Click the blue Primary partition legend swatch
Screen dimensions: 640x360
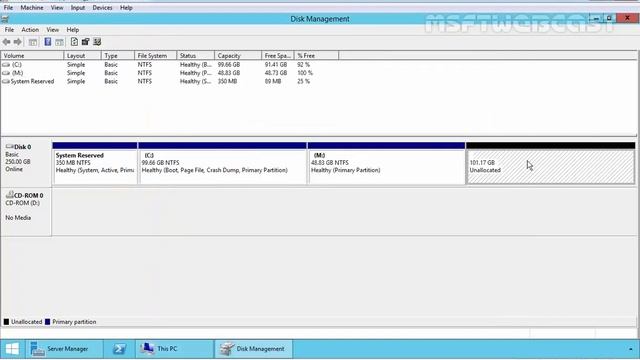pyautogui.click(x=47, y=322)
